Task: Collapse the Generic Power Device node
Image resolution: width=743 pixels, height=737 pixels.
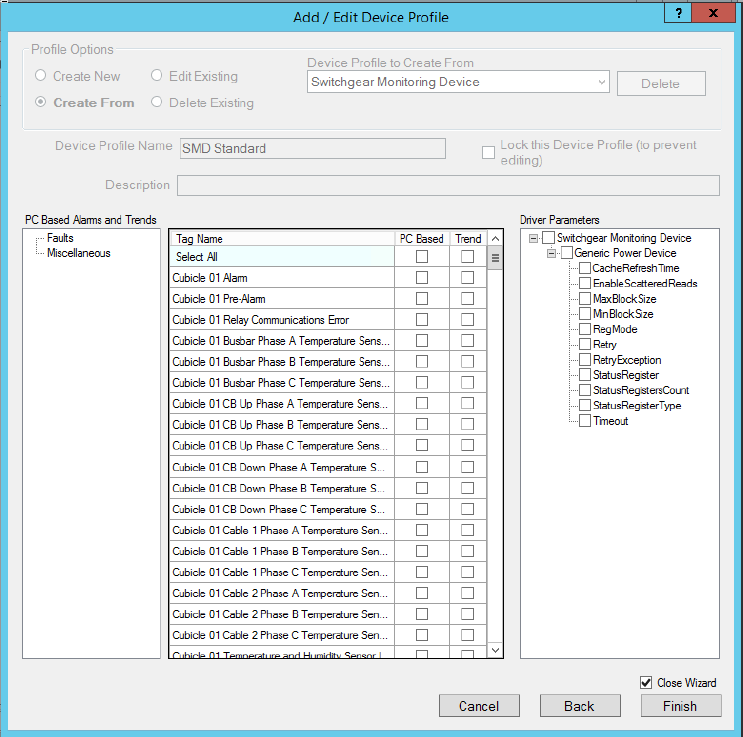Action: pos(552,253)
